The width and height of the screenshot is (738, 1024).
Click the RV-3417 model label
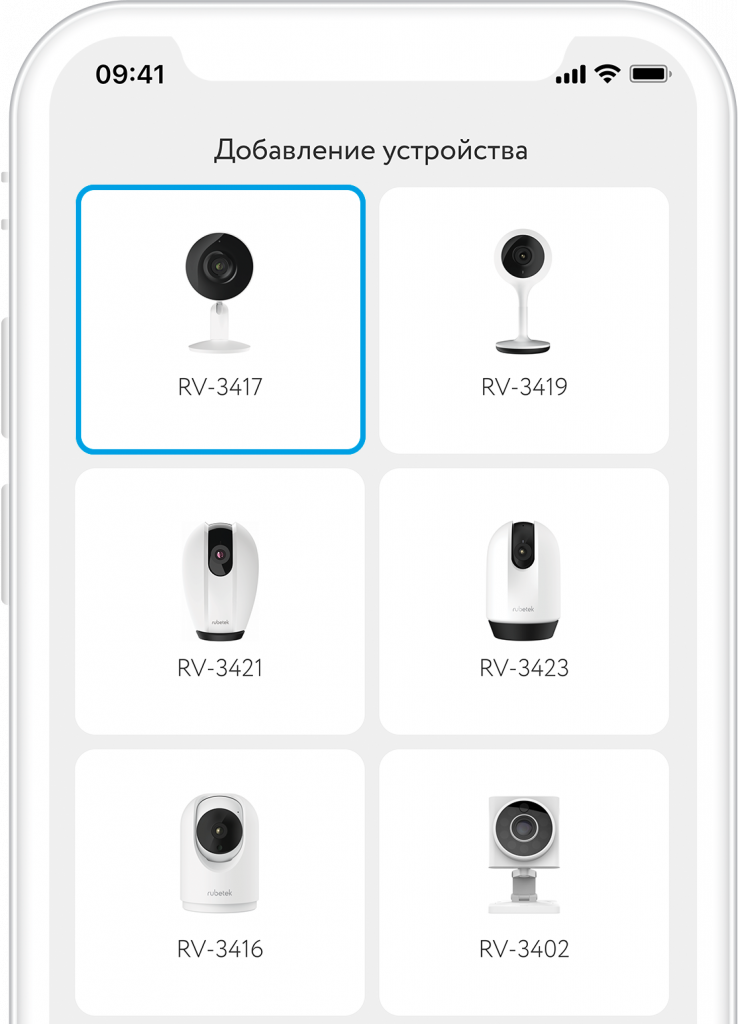(220, 387)
